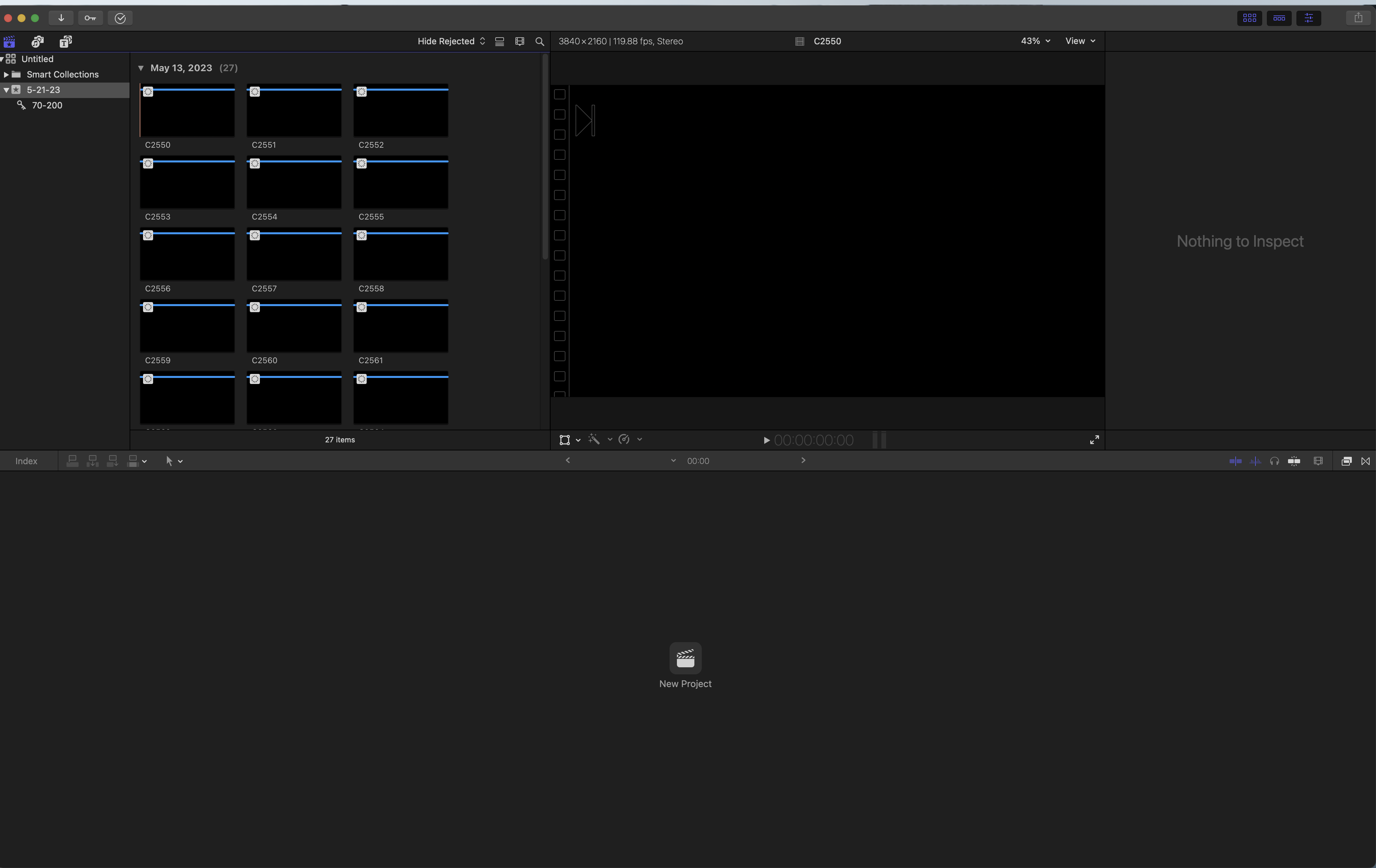Select the C2554 clip thumbnail
The width and height of the screenshot is (1376, 868).
[294, 183]
